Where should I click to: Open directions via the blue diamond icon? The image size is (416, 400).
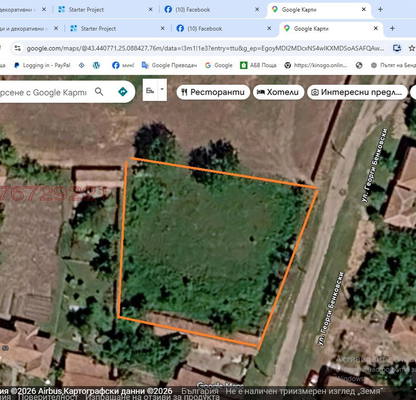123,92
